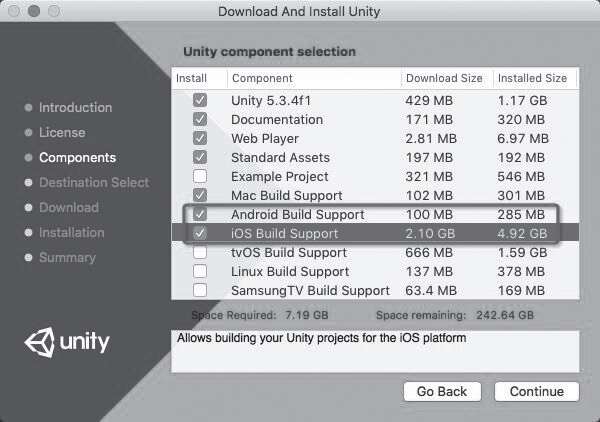Uncheck the Unity 5.3.4f1 install checkbox

(200, 100)
